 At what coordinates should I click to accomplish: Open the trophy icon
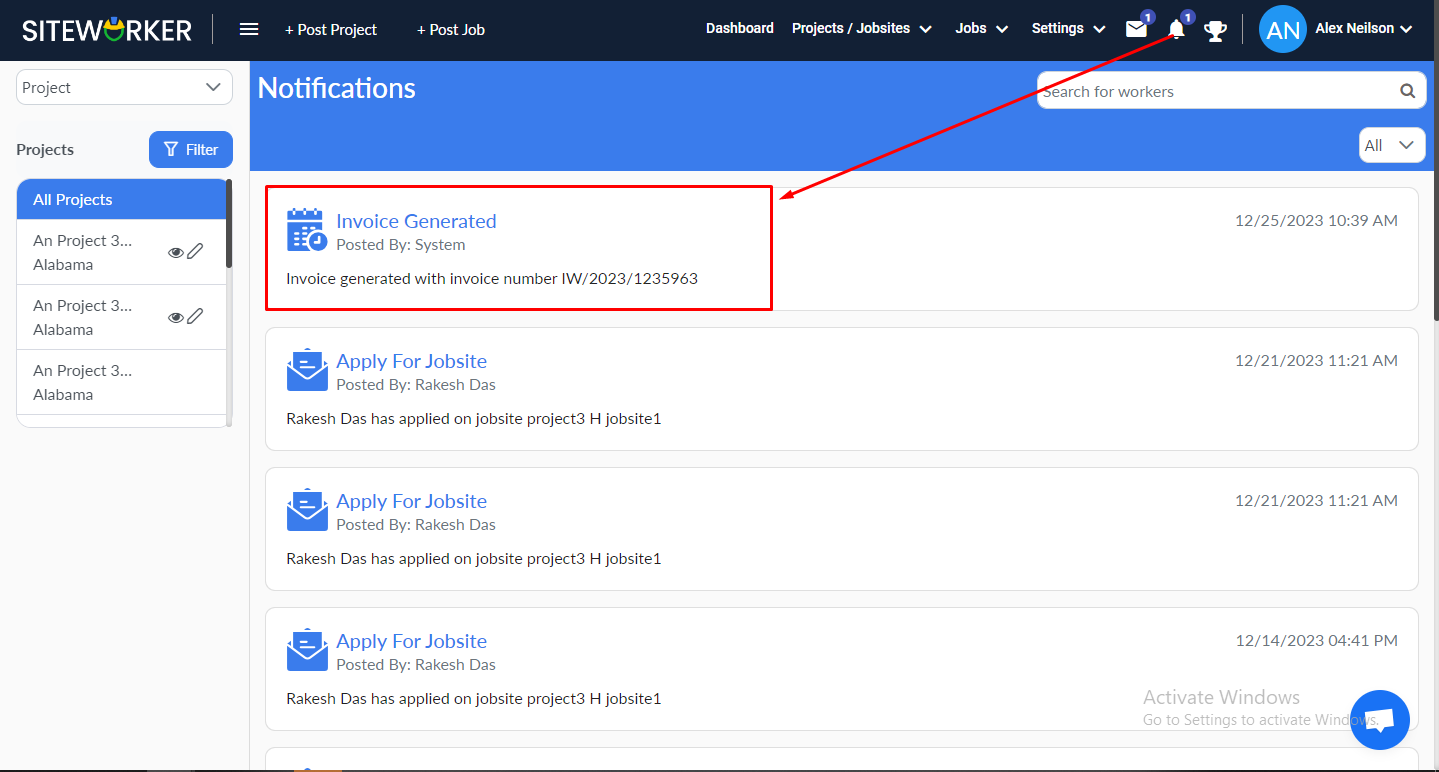coord(1215,30)
